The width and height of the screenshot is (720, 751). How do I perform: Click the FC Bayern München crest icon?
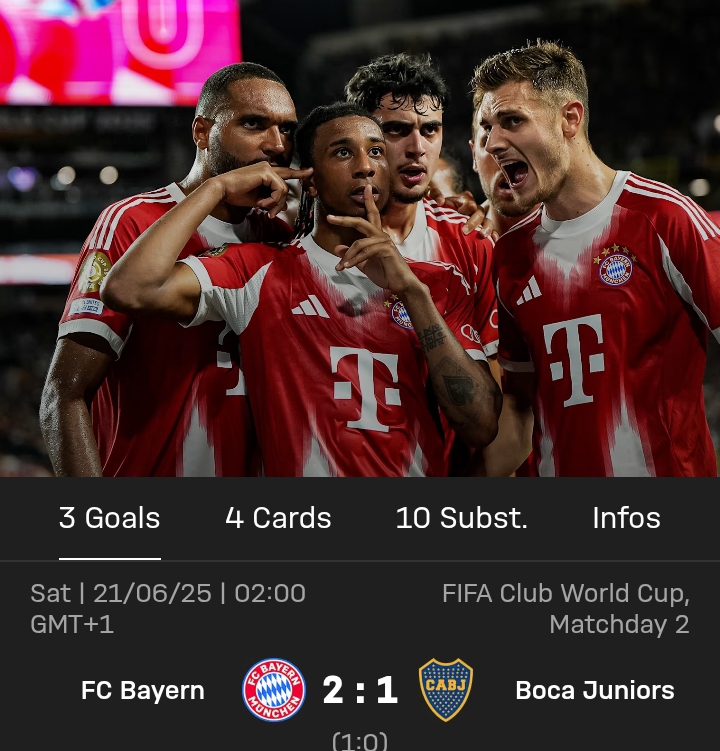273,690
